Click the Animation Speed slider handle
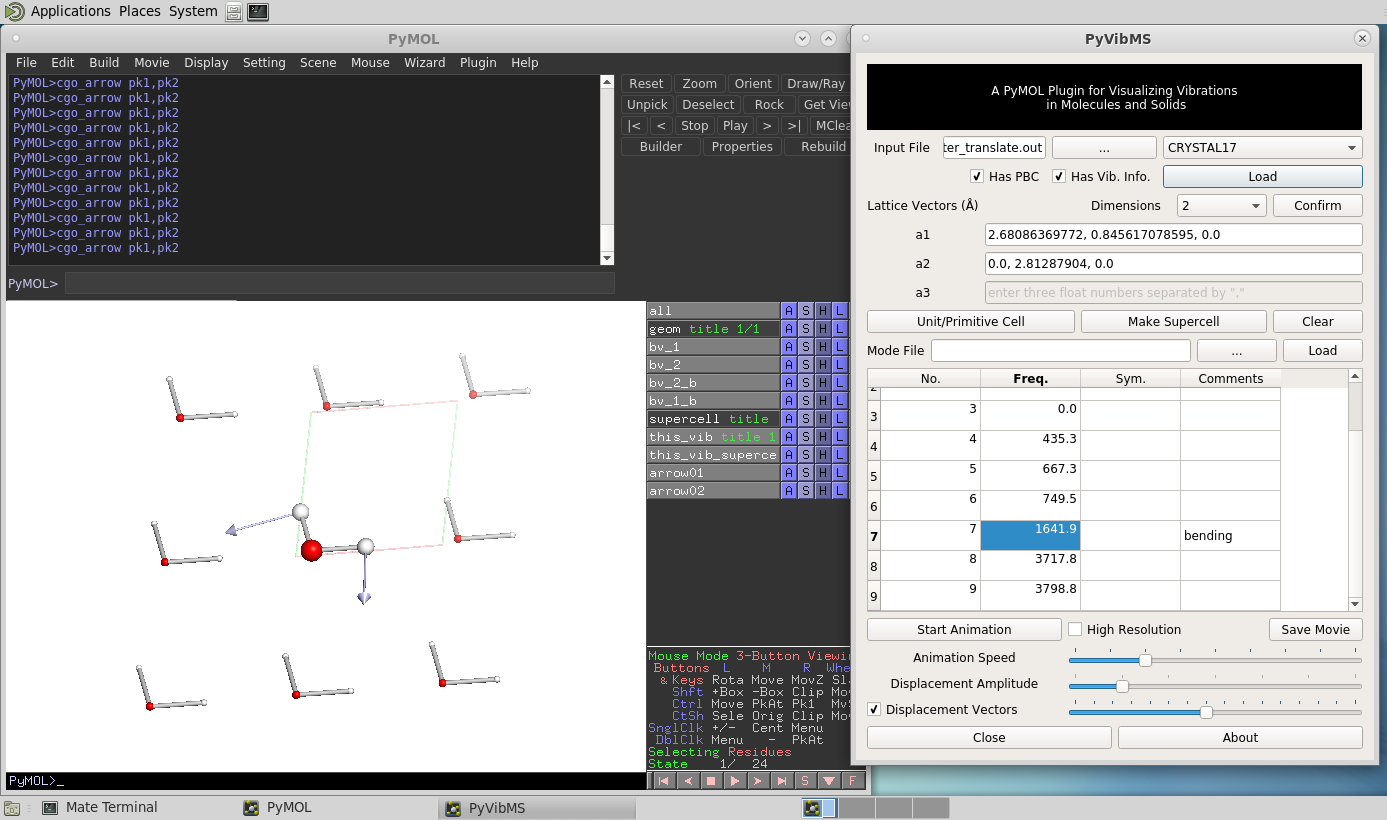The image size is (1387, 820). 1145,660
